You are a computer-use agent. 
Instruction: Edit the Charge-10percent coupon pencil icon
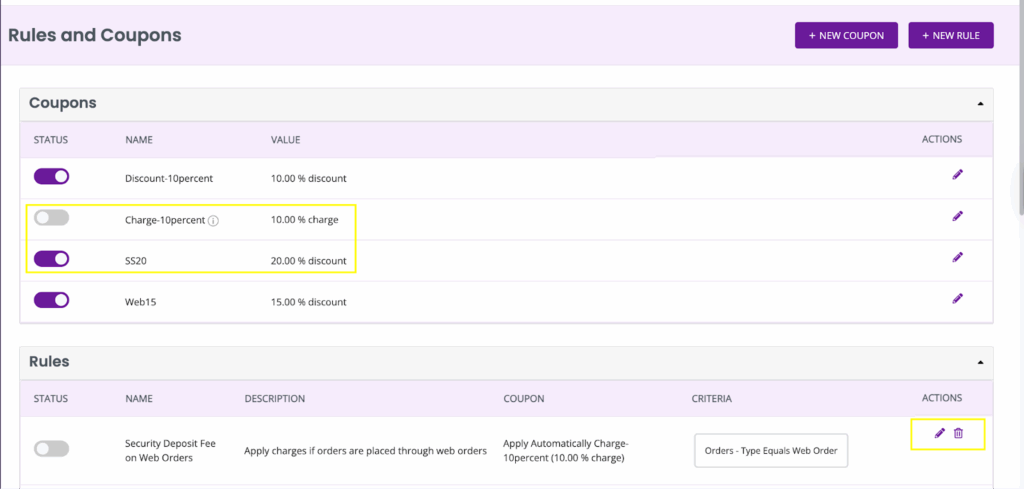pyautogui.click(x=957, y=216)
